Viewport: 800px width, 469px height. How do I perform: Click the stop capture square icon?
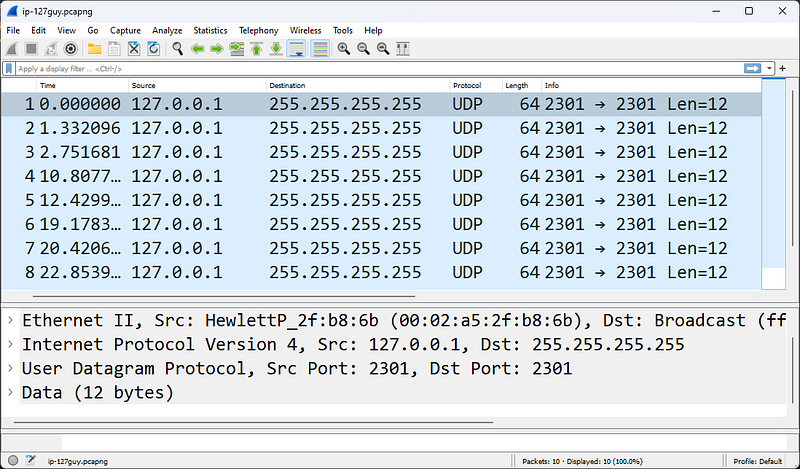(x=32, y=49)
